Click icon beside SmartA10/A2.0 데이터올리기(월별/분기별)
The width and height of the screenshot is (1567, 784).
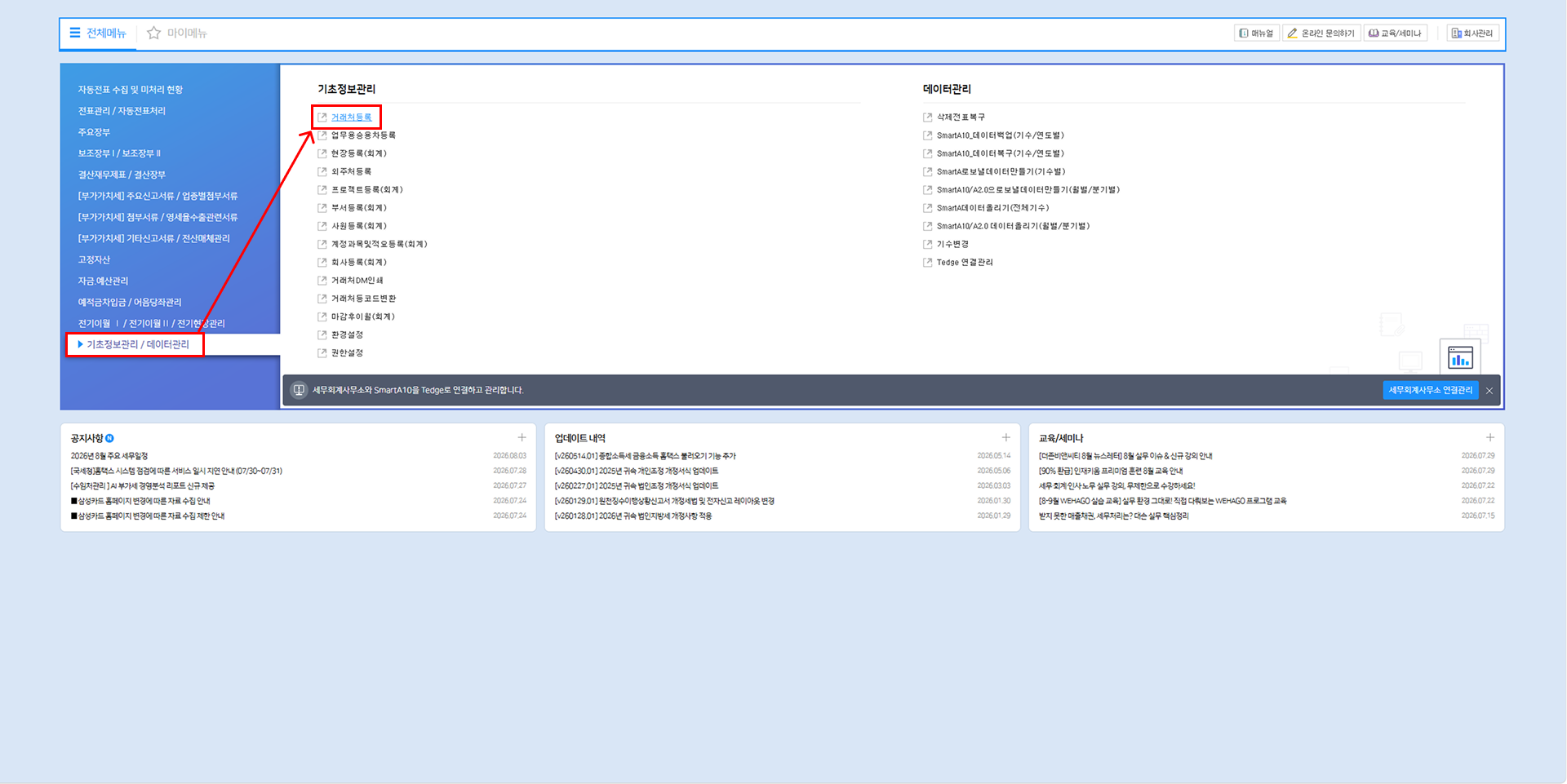click(x=928, y=226)
